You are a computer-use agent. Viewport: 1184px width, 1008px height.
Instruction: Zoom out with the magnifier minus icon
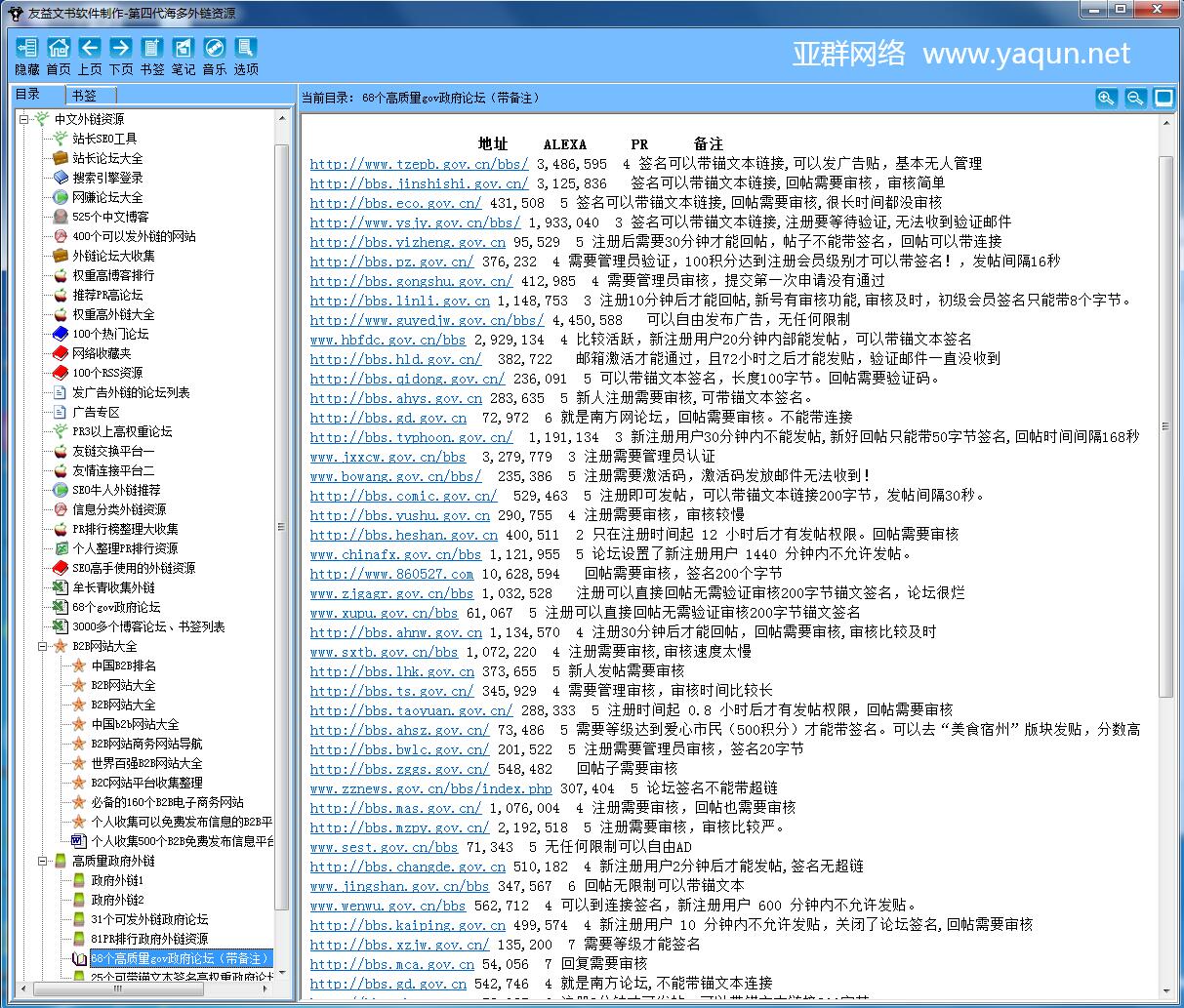(x=1134, y=98)
